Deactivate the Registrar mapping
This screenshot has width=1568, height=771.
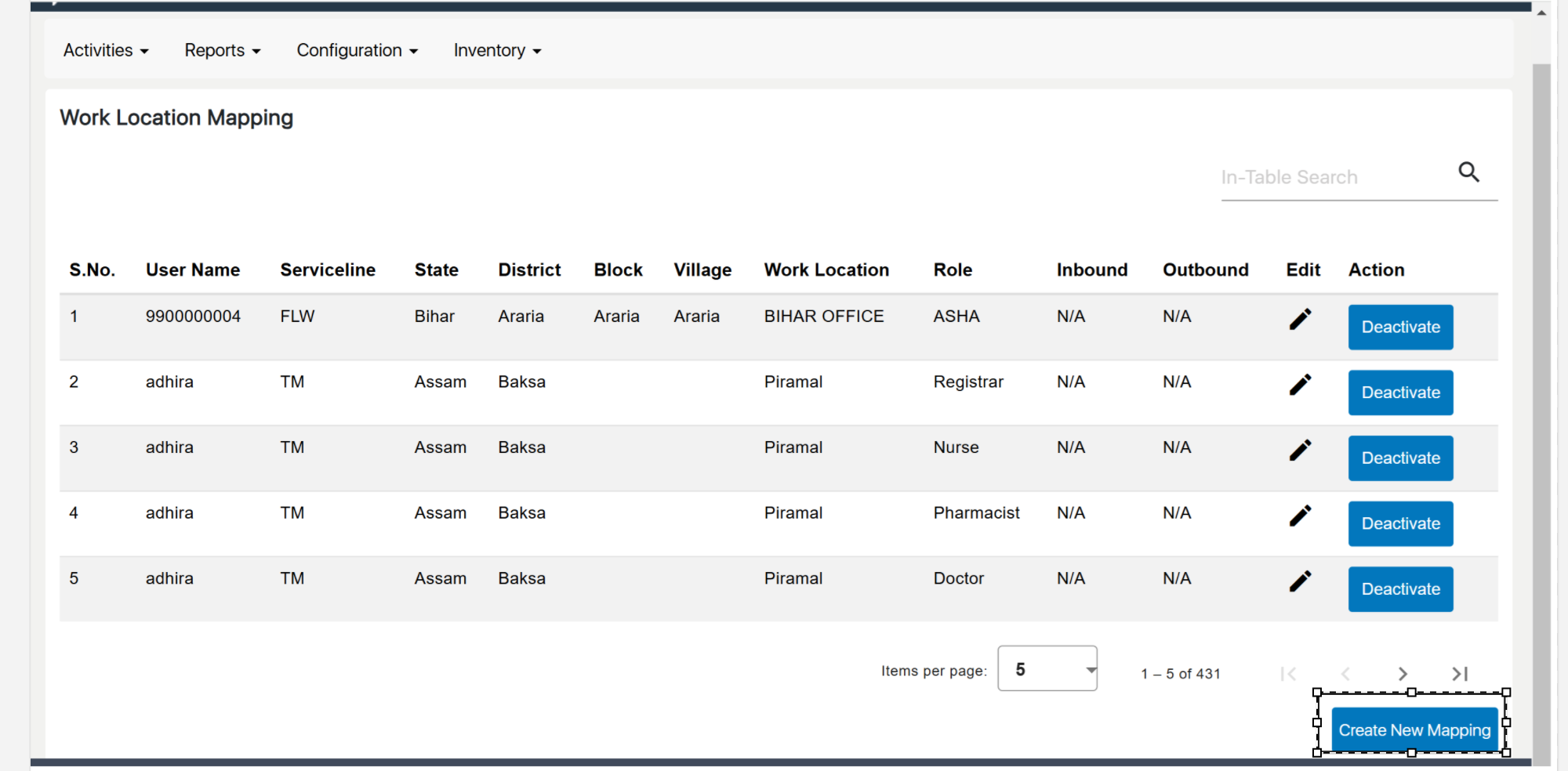(x=1400, y=393)
